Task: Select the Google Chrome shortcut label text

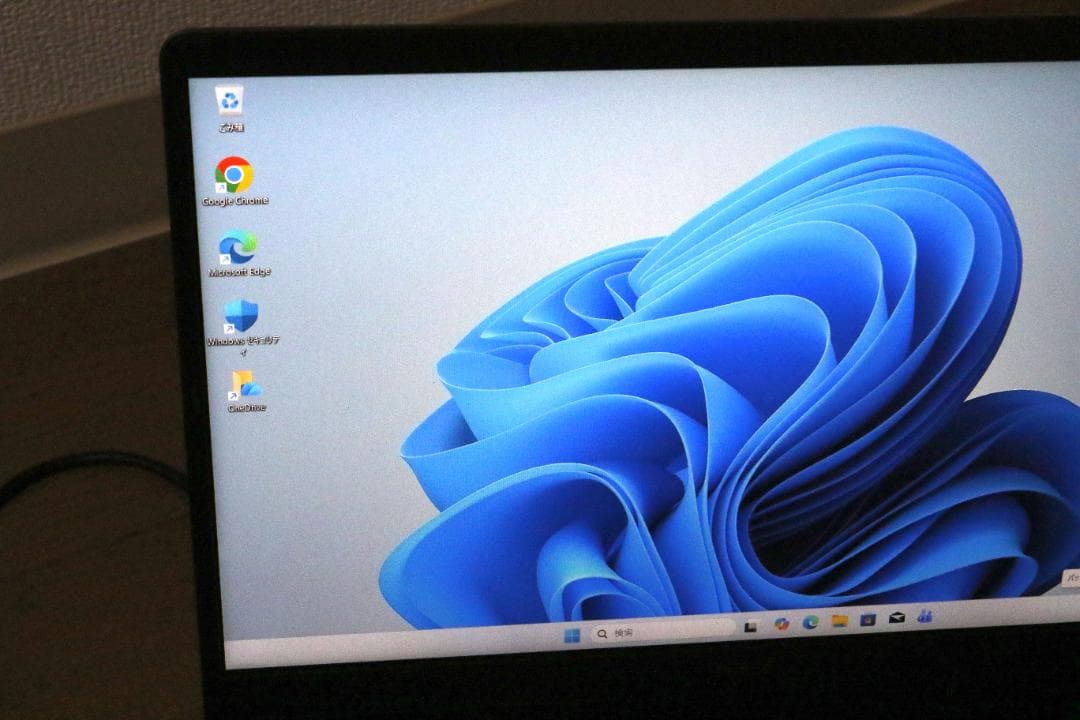Action: (x=233, y=200)
